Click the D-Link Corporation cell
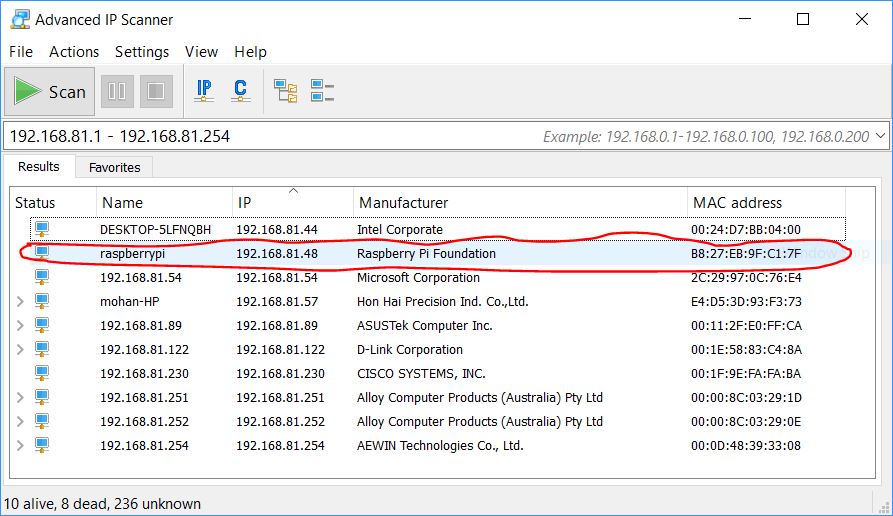Image resolution: width=893 pixels, height=516 pixels. [409, 349]
